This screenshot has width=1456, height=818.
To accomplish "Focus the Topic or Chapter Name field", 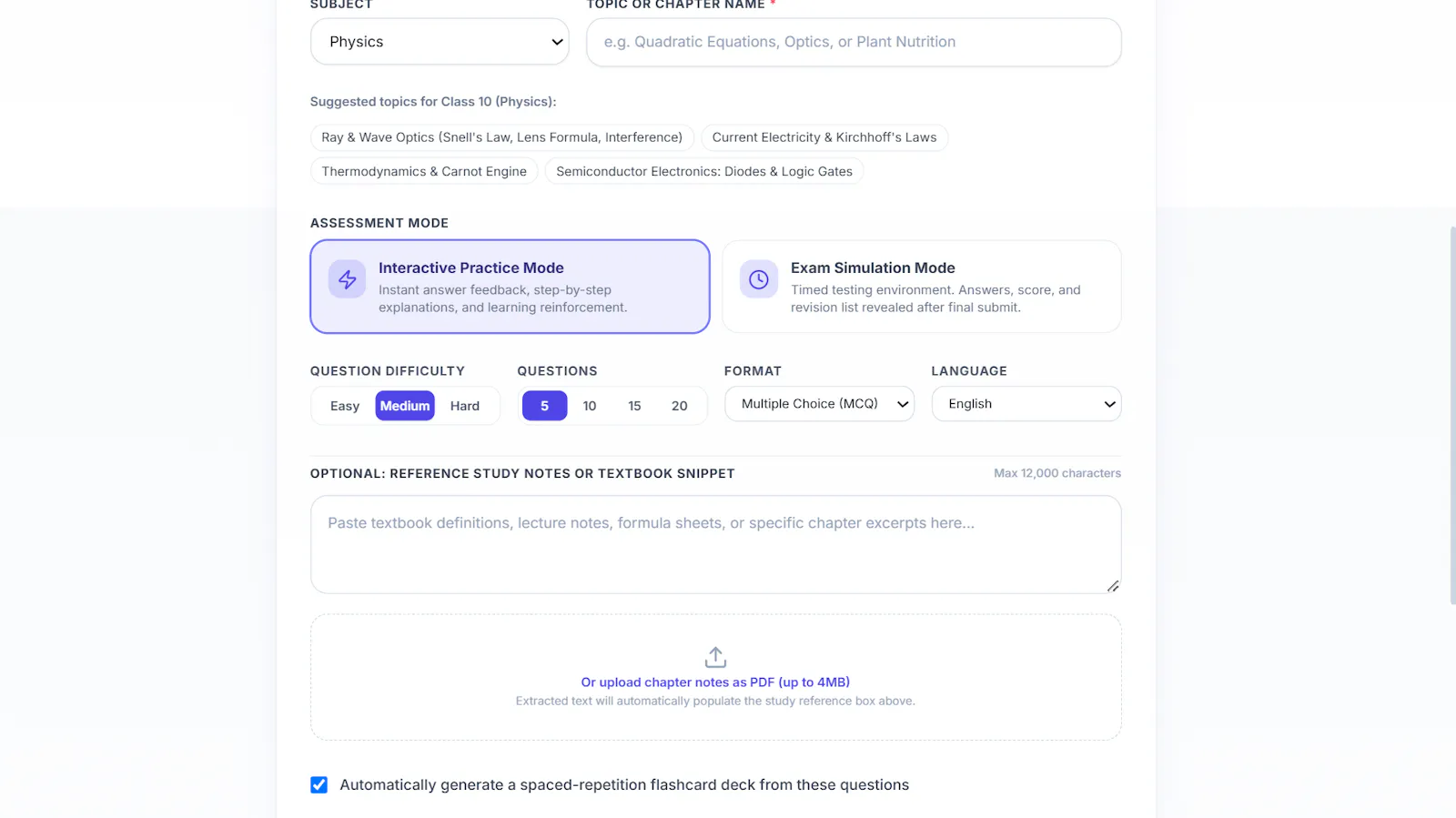I will click(854, 42).
